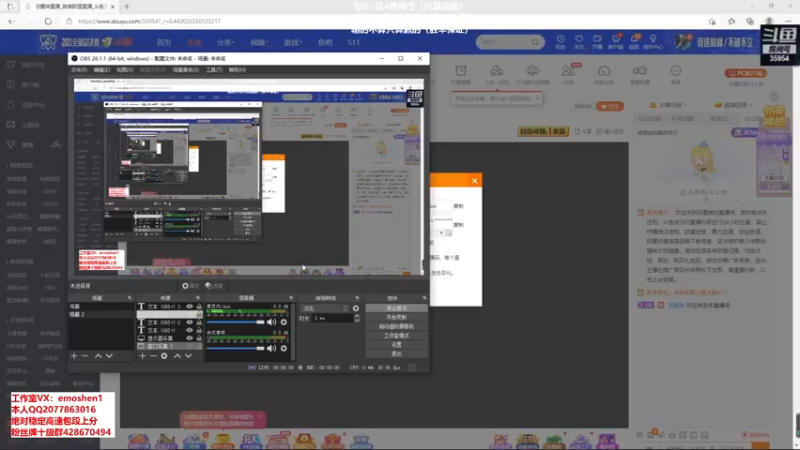
Task: Move selected scene down in Scenes list
Action: click(x=109, y=356)
